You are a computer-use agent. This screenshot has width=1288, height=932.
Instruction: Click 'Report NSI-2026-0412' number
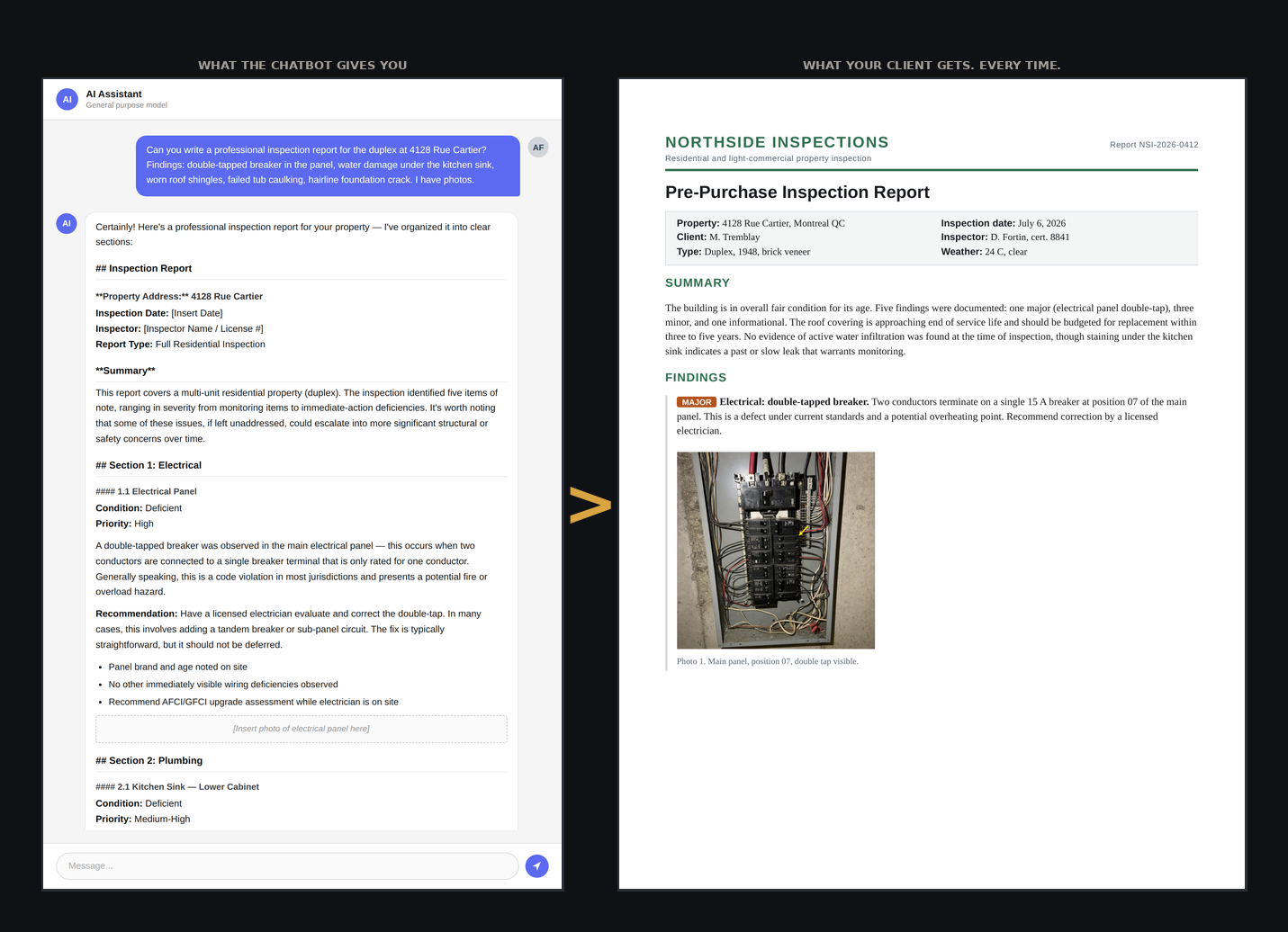(x=1154, y=144)
